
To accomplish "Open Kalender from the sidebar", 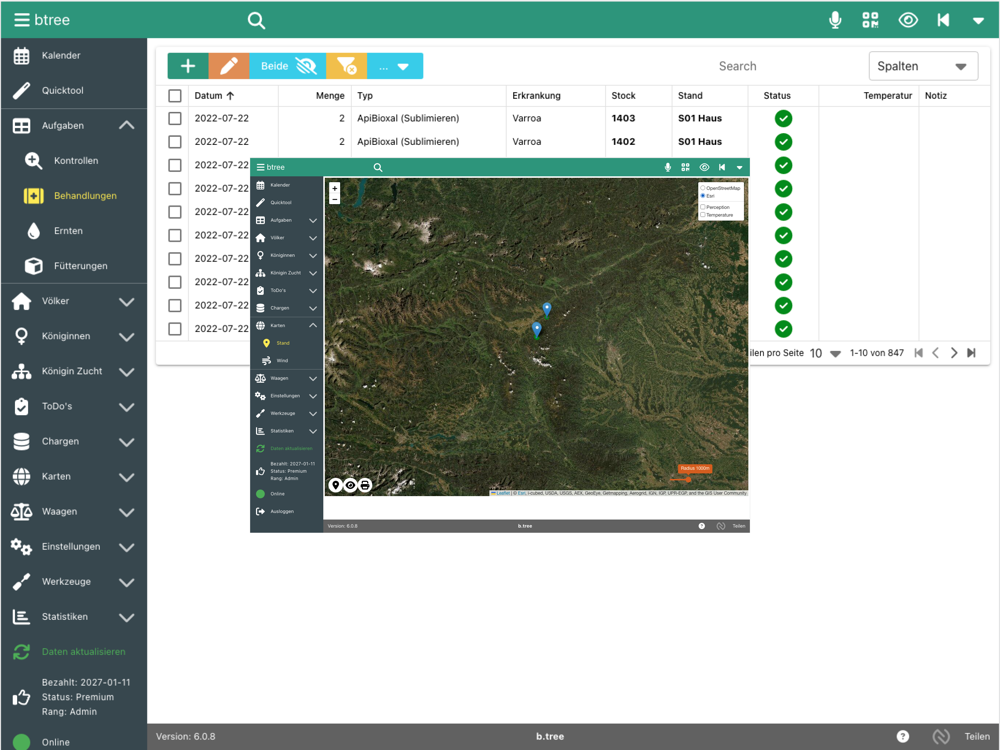I will click(x=61, y=56).
